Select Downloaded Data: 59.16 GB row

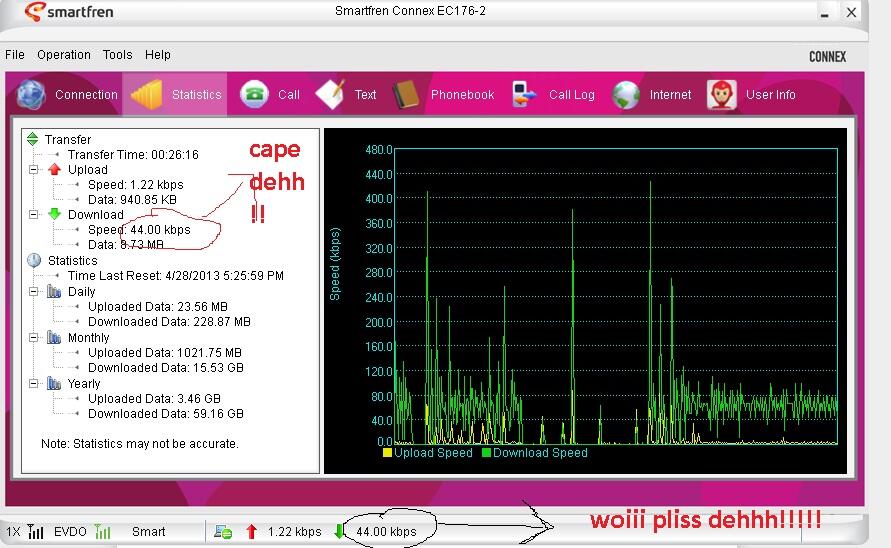tap(165, 414)
